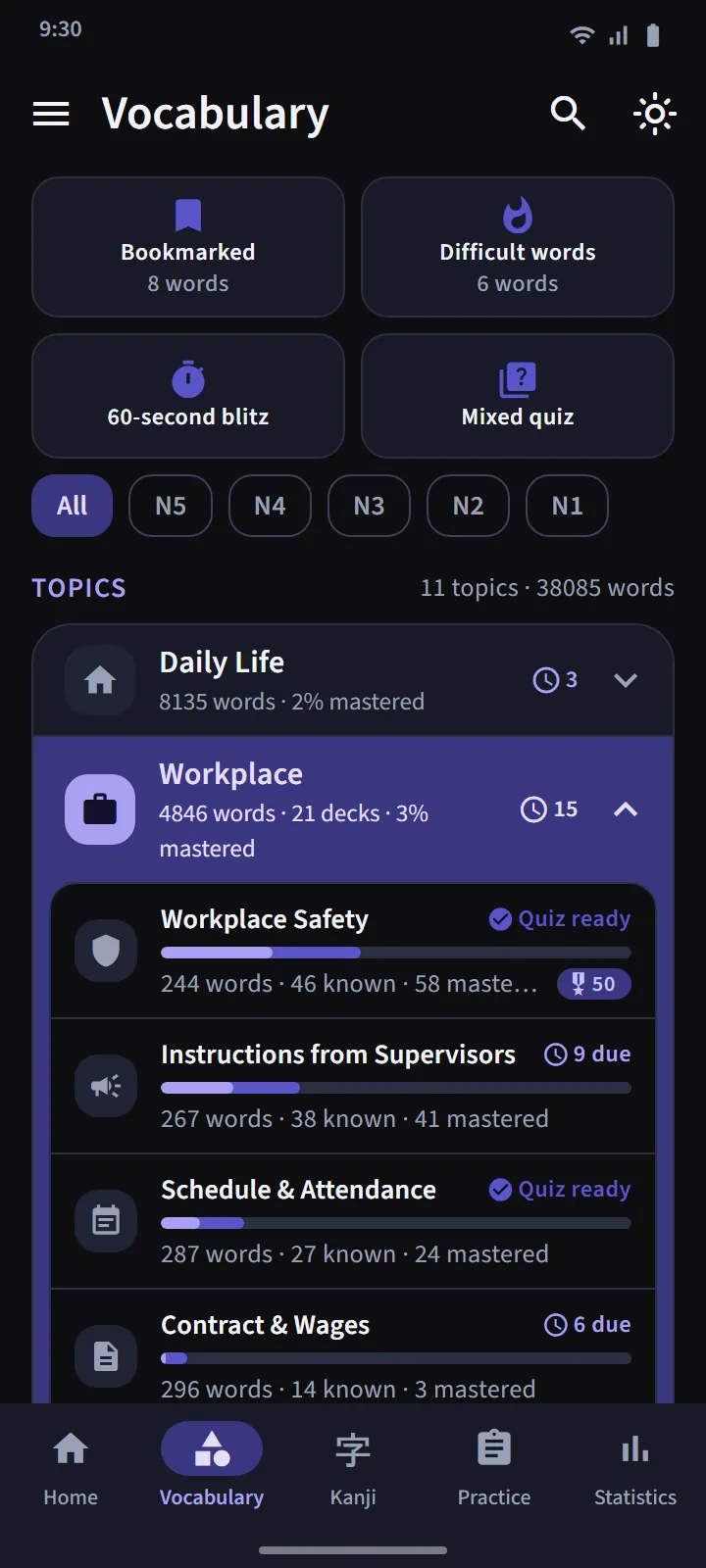The height and width of the screenshot is (1568, 706).
Task: Open the Bookmarked words card
Action: tap(188, 247)
